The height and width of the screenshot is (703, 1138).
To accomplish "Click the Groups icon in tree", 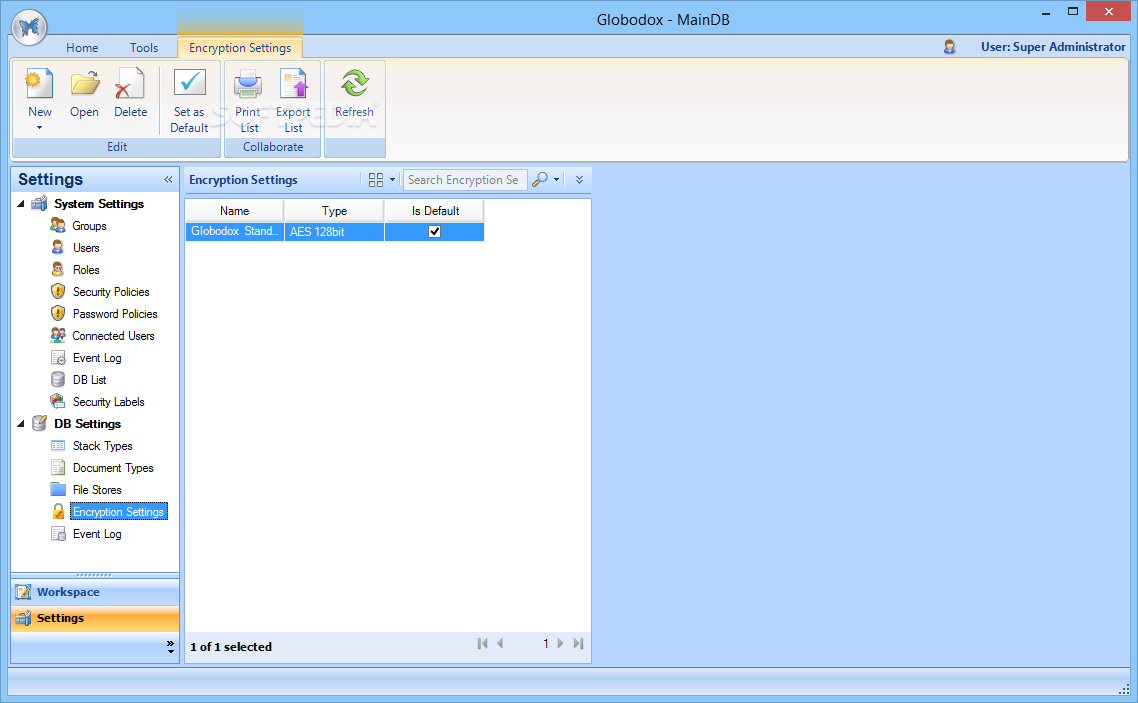I will tap(58, 226).
